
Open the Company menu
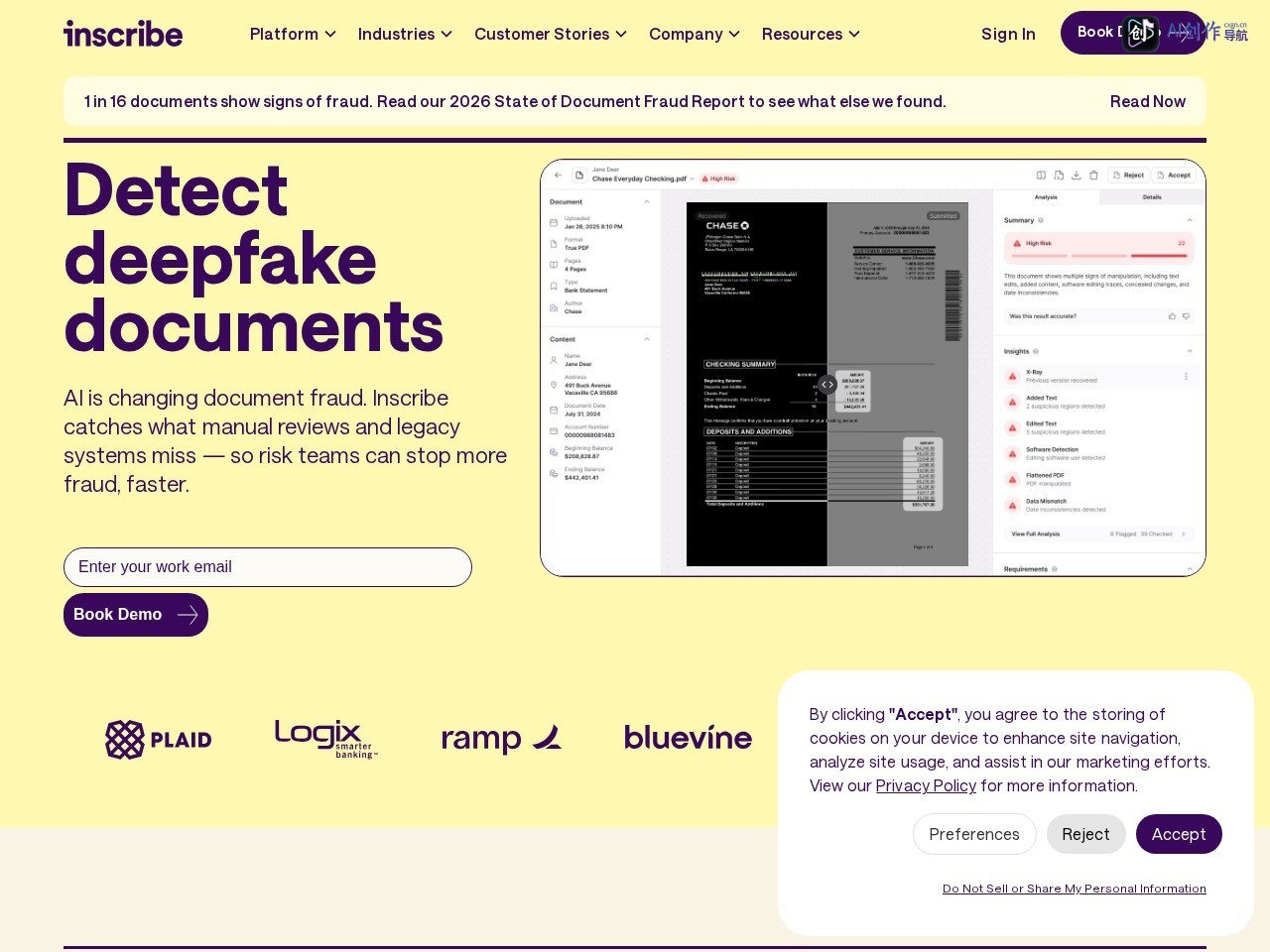695,34
